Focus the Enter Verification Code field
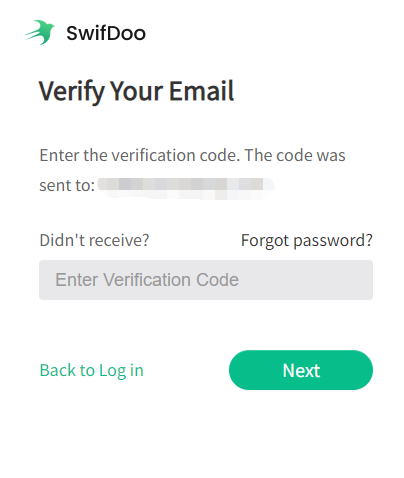The image size is (404, 478). 206,280
